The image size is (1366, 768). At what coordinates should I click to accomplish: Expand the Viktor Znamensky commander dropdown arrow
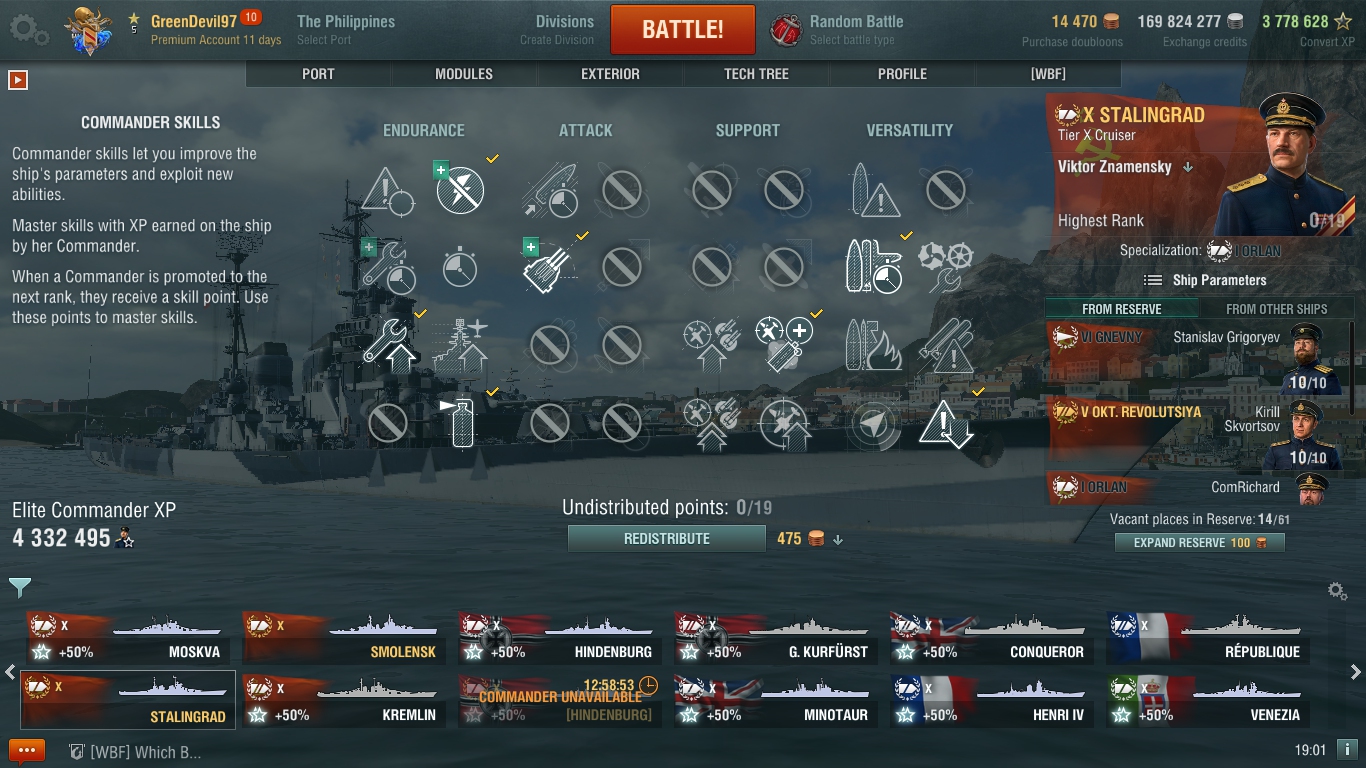tap(1188, 168)
